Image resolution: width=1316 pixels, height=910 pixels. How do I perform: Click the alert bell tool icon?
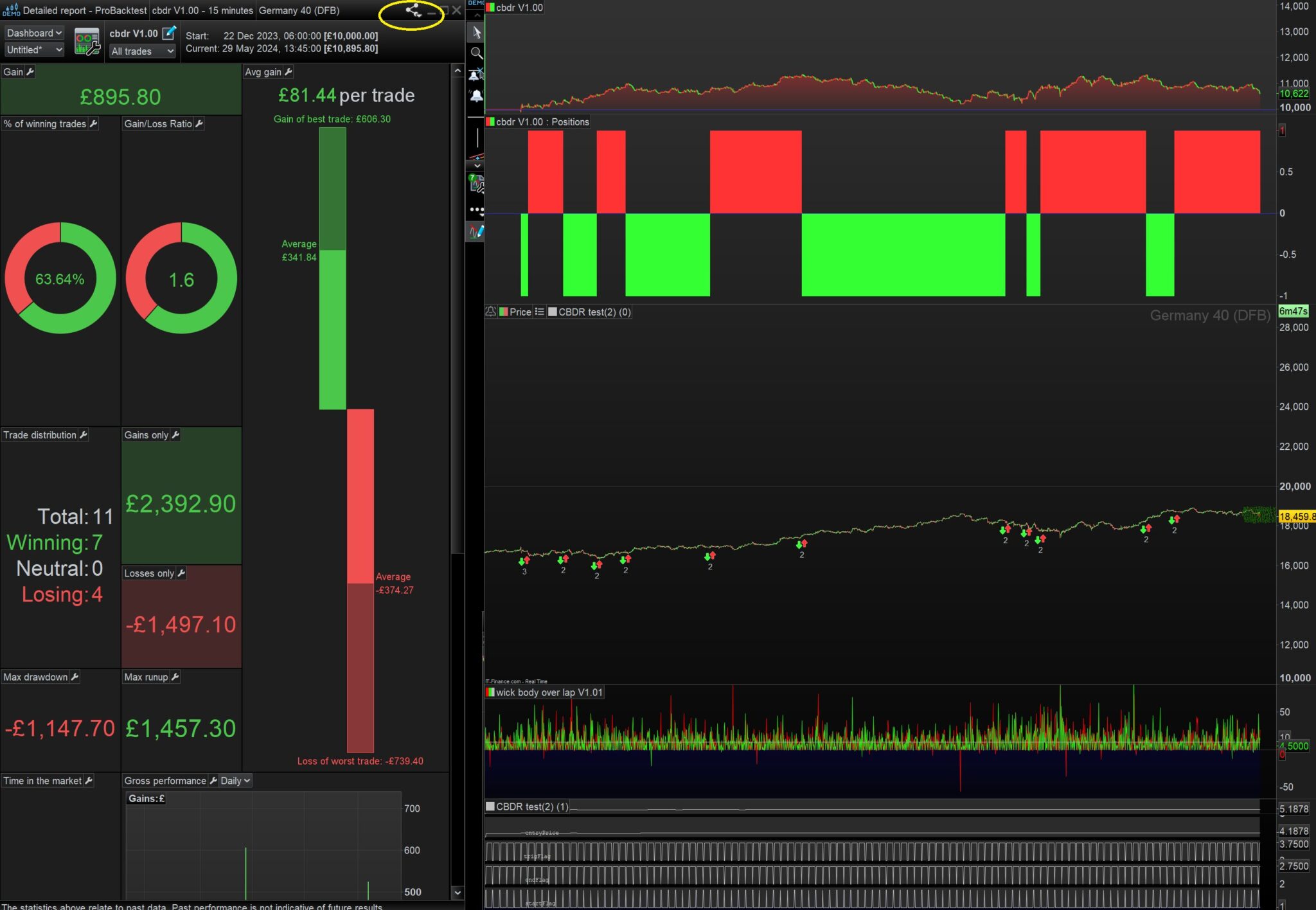[x=476, y=96]
